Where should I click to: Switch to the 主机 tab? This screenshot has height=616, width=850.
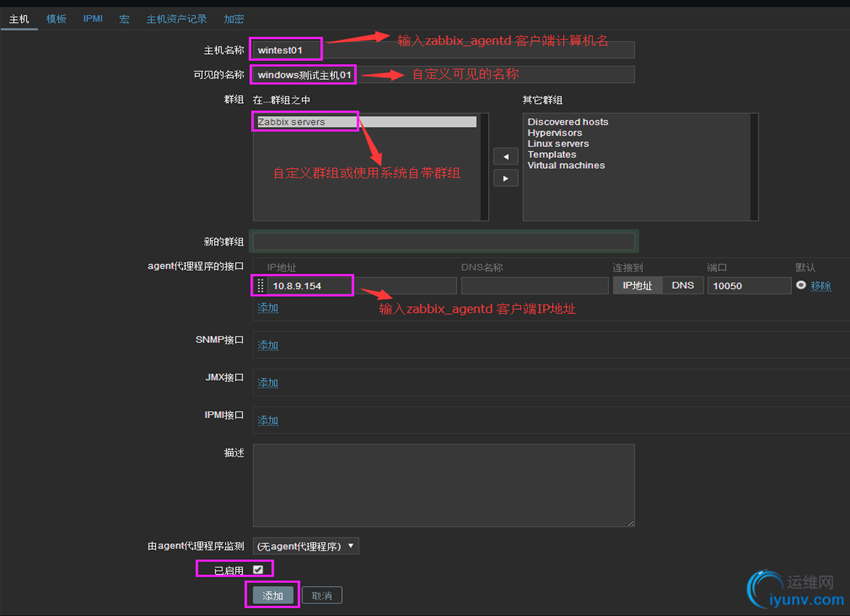point(19,19)
